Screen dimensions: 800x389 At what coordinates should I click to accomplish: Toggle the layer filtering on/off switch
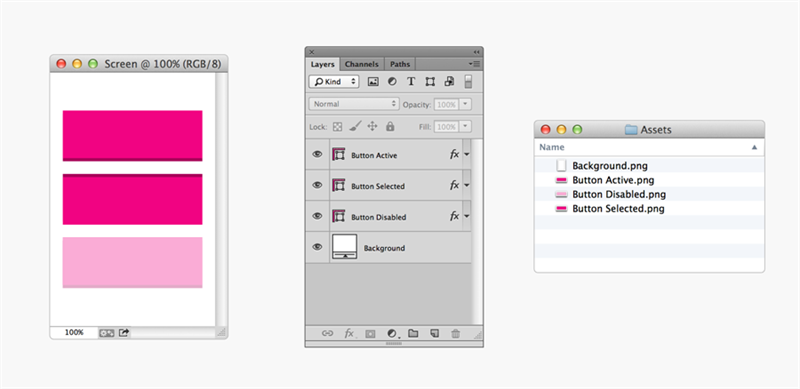point(468,82)
